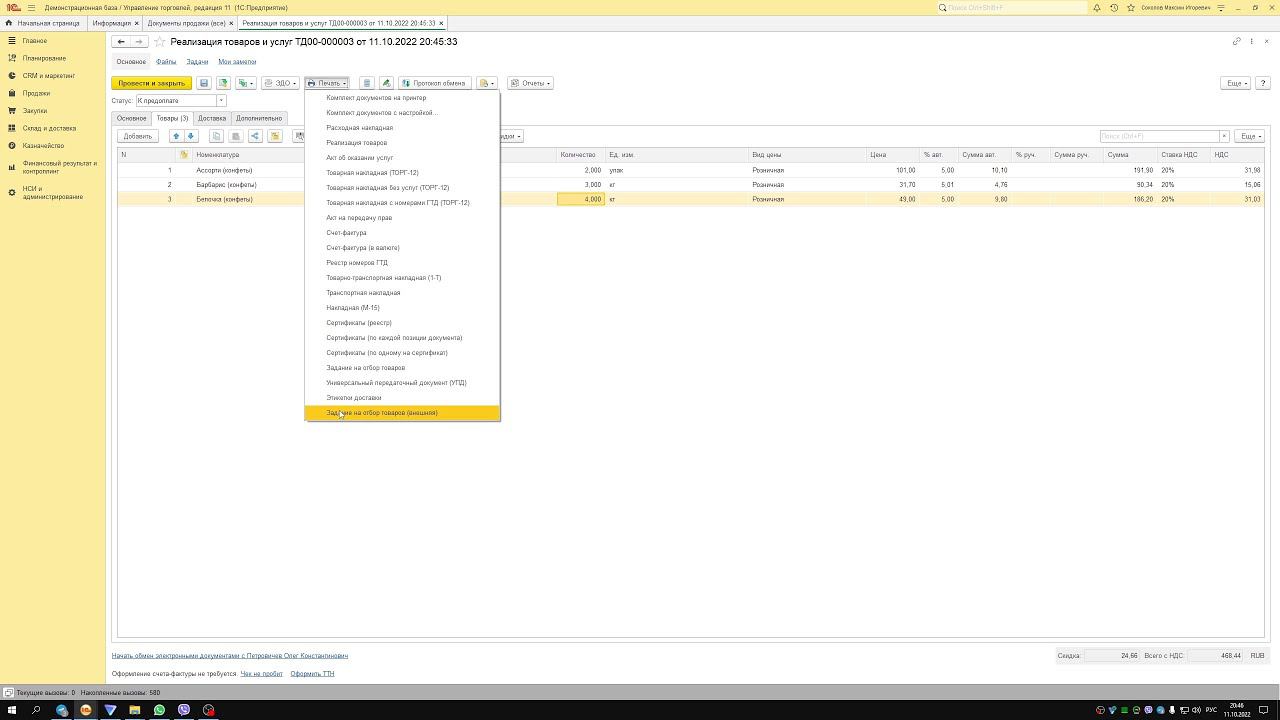The height and width of the screenshot is (720, 1280).
Task: Move row down with blue down arrow
Action: tap(191, 136)
